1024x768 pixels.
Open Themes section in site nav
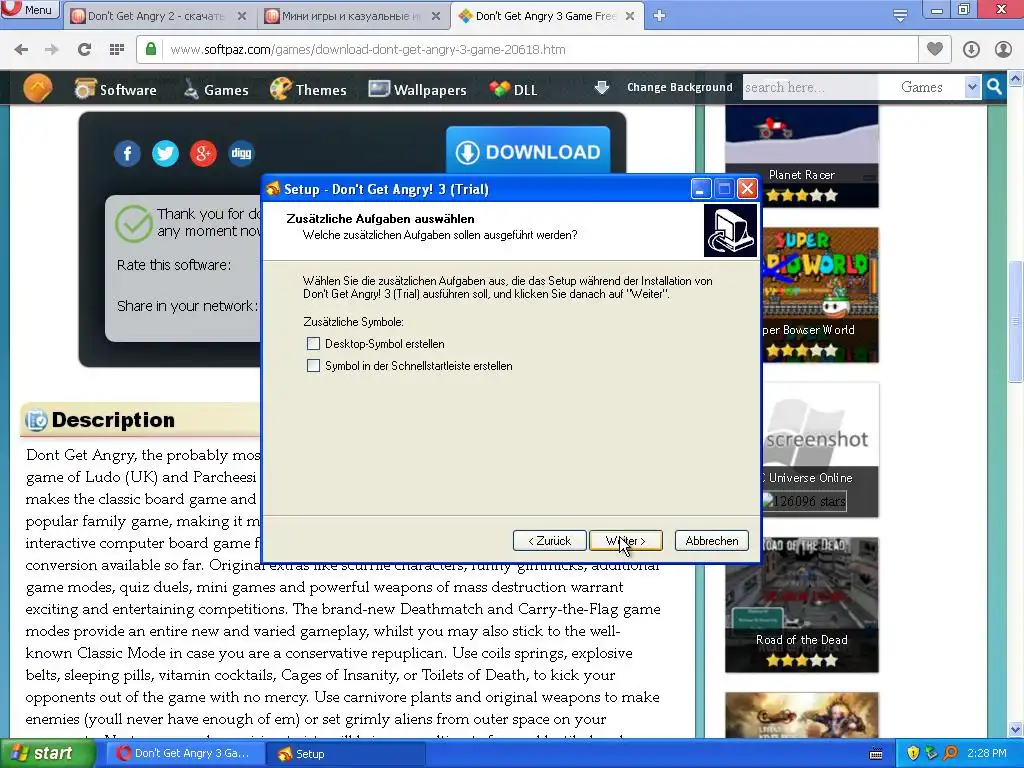[x=308, y=89]
